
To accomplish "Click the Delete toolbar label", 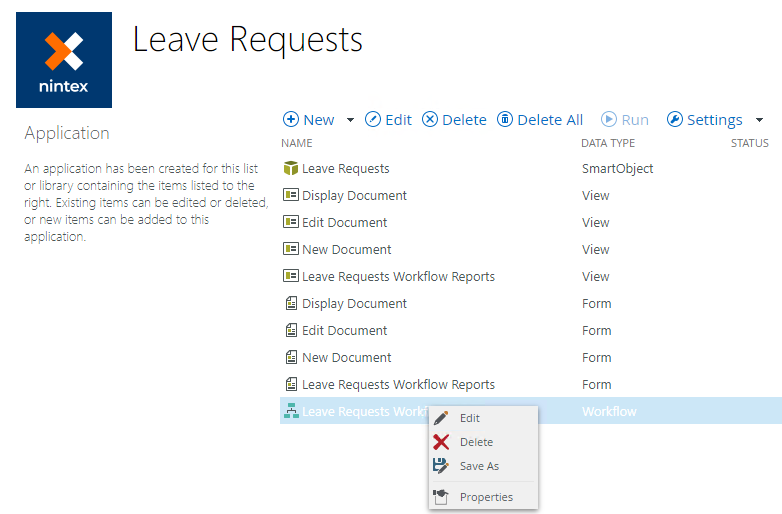I will 464,120.
